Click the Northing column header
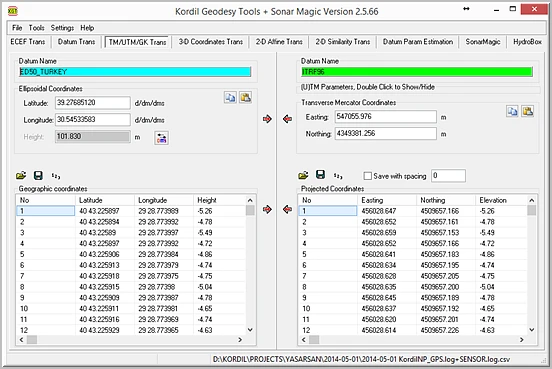This screenshot has height=369, width=552. tap(446, 200)
